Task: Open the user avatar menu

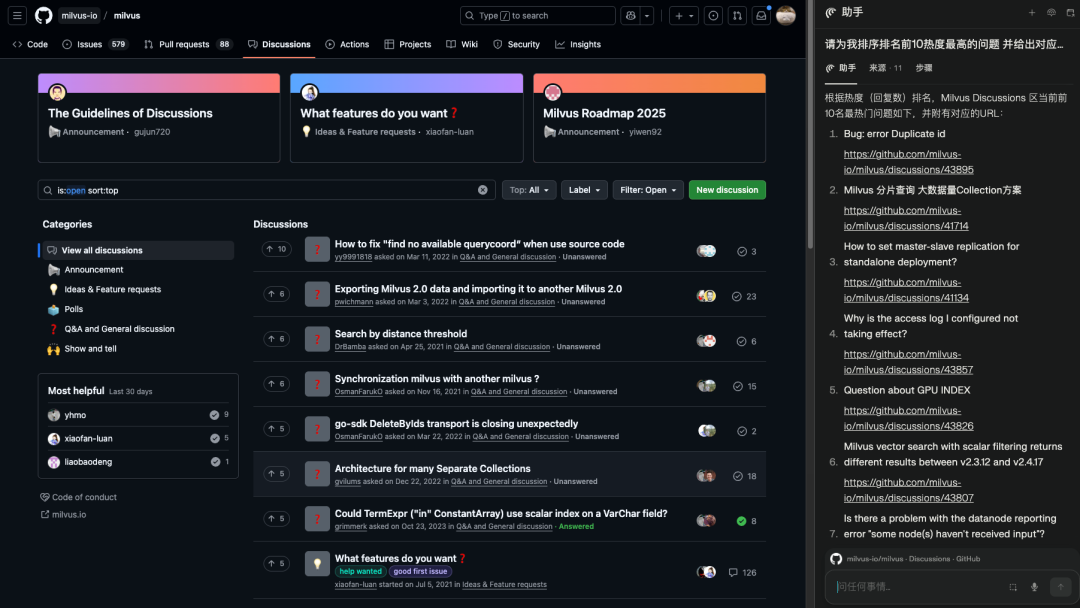Action: coord(786,15)
